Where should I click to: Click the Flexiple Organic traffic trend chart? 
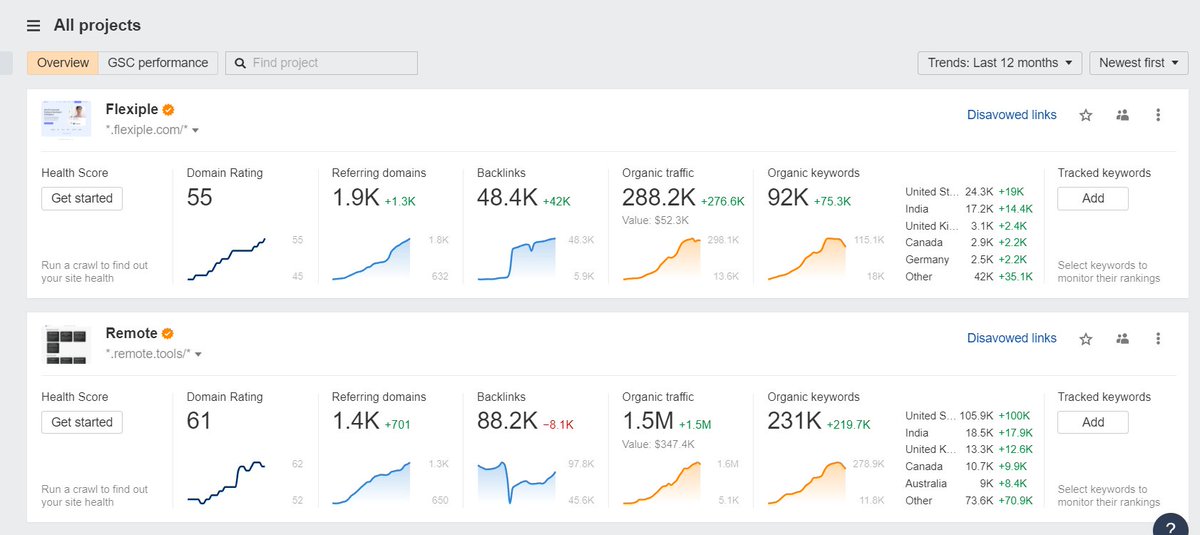click(x=661, y=259)
